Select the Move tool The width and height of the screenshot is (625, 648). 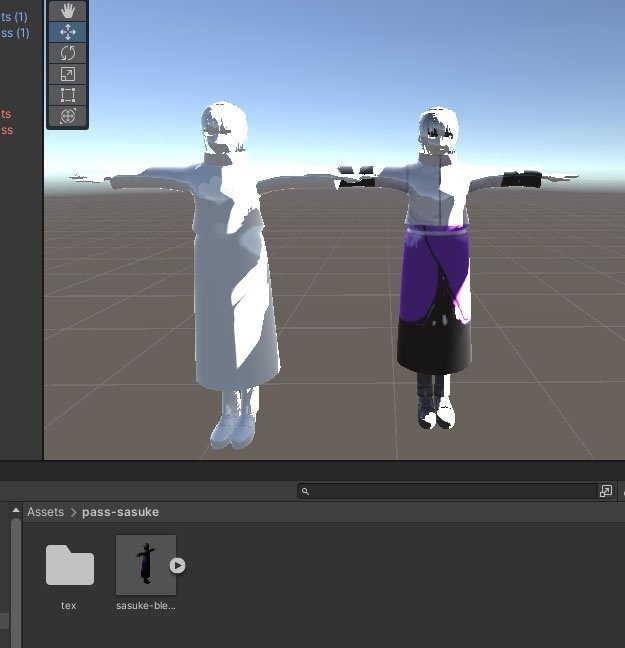pyautogui.click(x=67, y=32)
